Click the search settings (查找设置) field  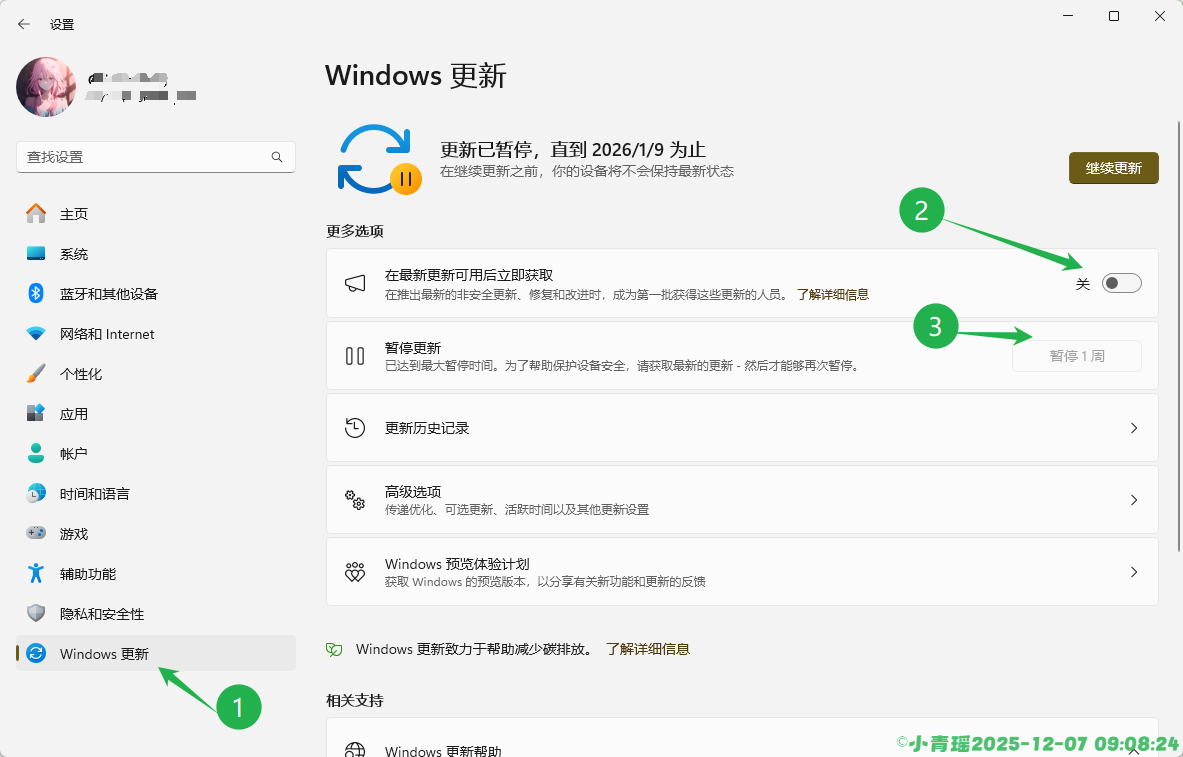(145, 157)
